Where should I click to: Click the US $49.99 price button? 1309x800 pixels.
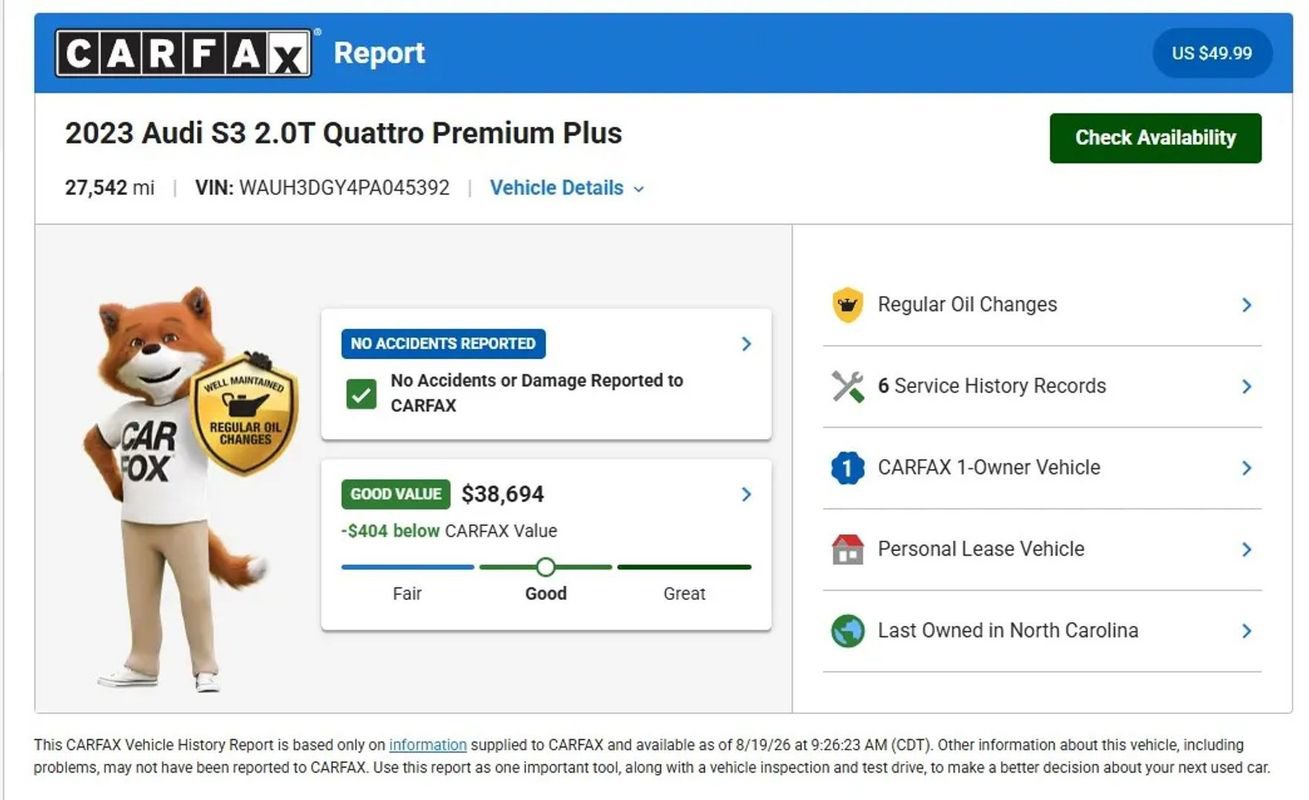[1212, 53]
